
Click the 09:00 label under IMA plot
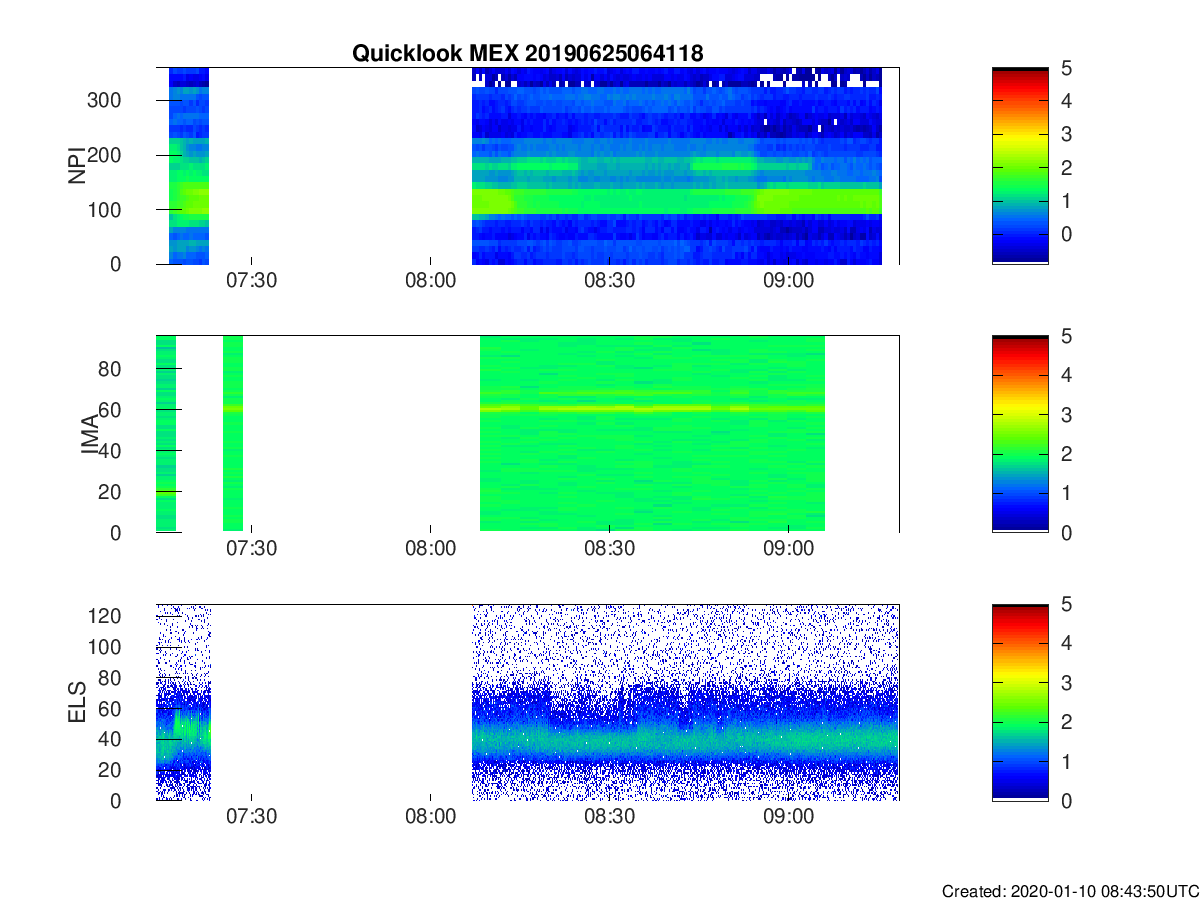pos(789,549)
